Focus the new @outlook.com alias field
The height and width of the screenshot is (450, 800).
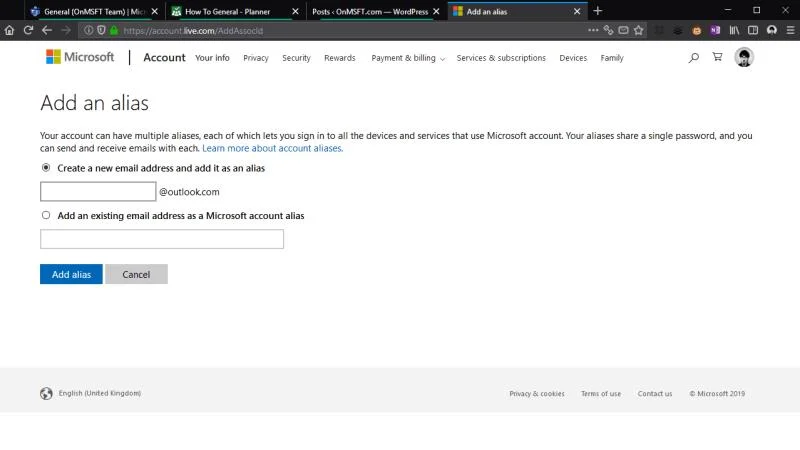pyautogui.click(x=98, y=191)
